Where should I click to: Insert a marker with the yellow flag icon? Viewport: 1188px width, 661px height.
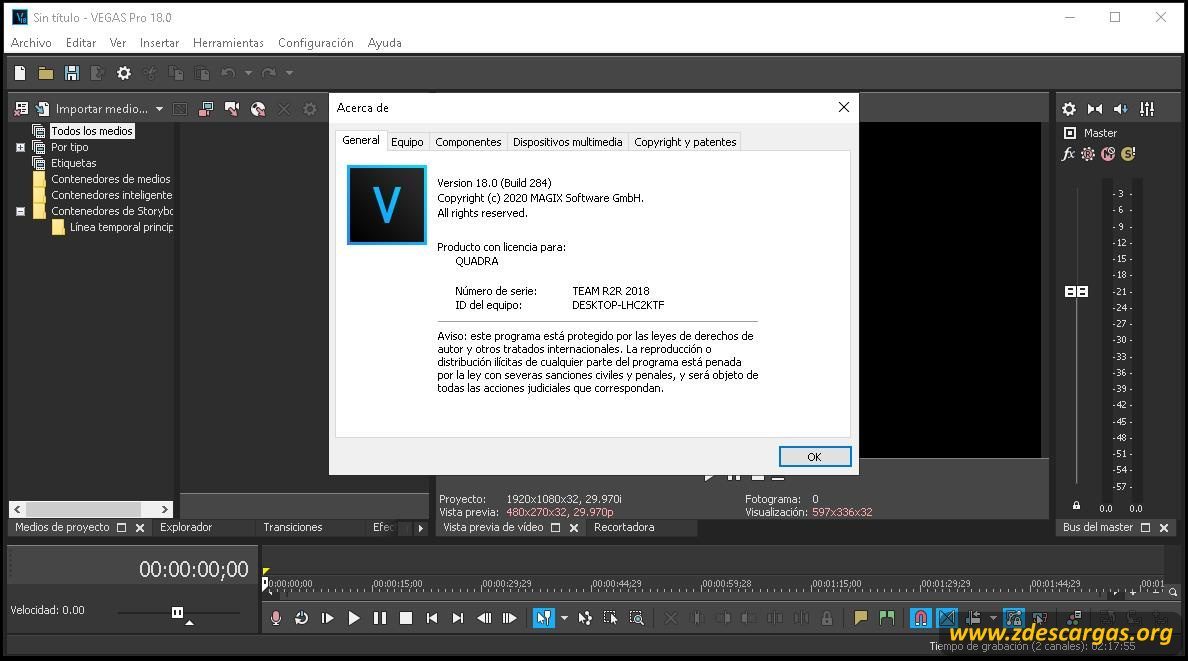pos(861,619)
